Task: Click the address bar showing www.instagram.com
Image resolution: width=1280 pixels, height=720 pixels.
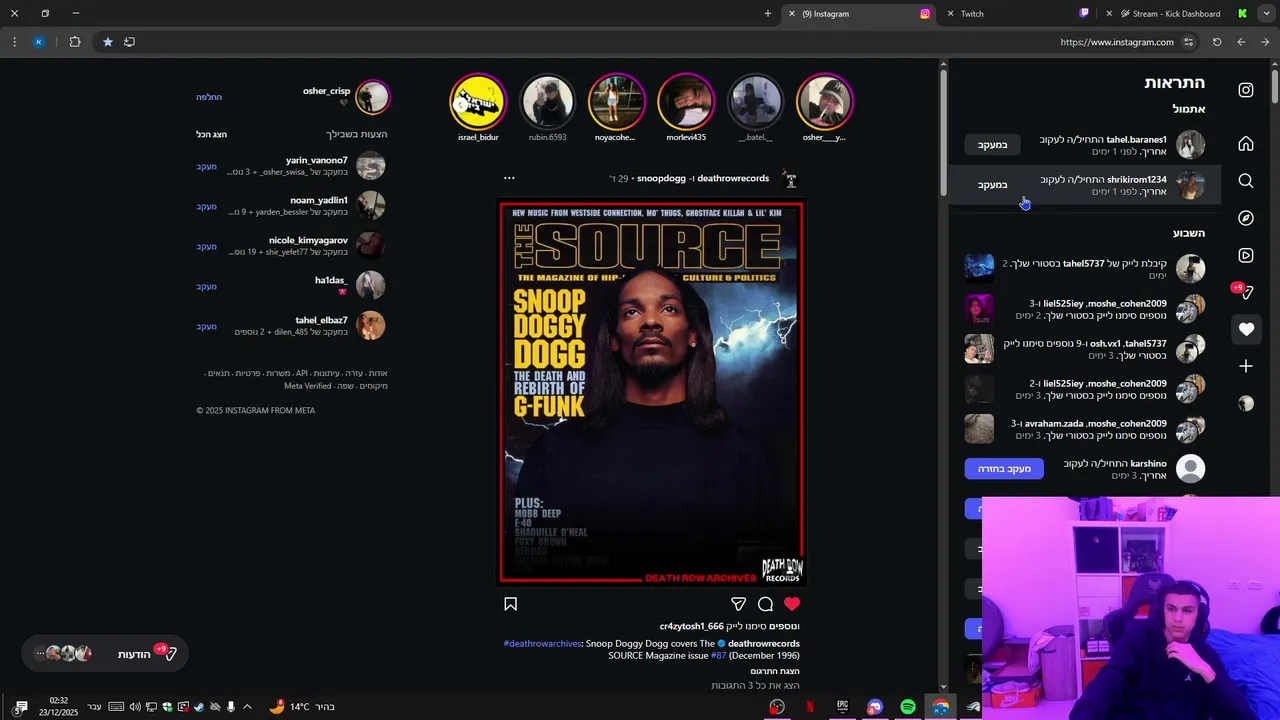Action: pos(1116,42)
